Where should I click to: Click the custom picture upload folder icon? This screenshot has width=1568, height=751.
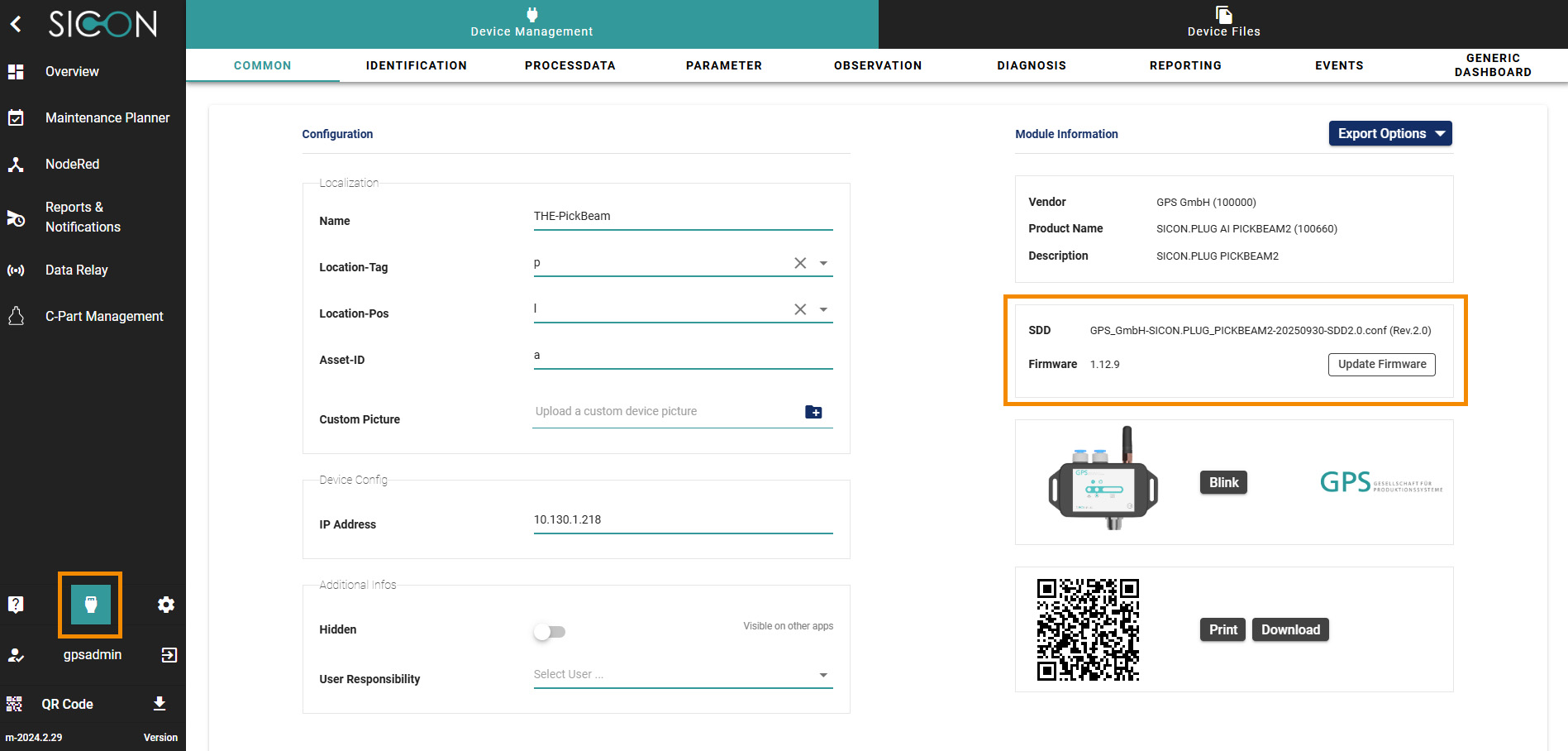(813, 412)
